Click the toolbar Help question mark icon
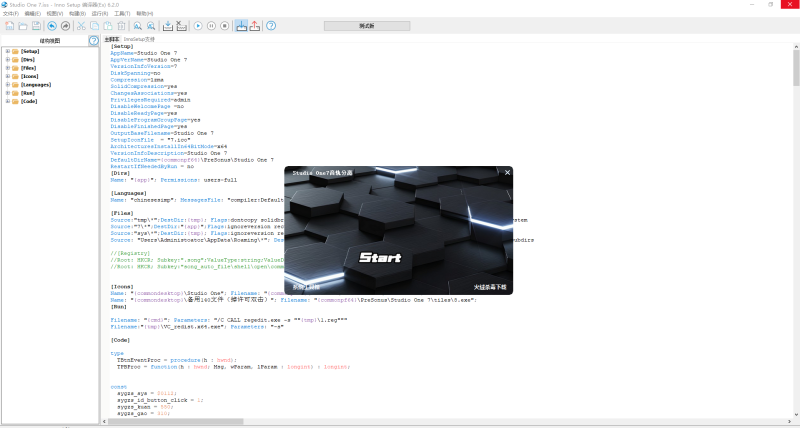Image resolution: width=800 pixels, height=428 pixels. [271, 26]
